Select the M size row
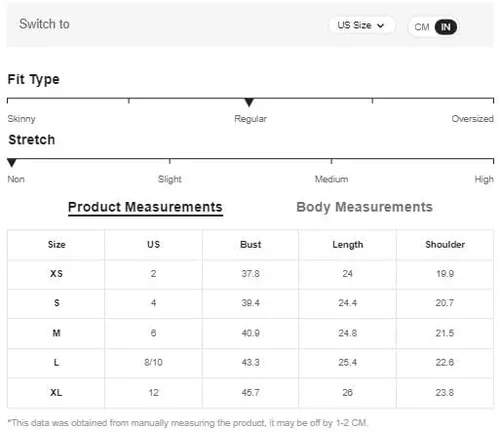This screenshot has width=500, height=433. point(250,333)
